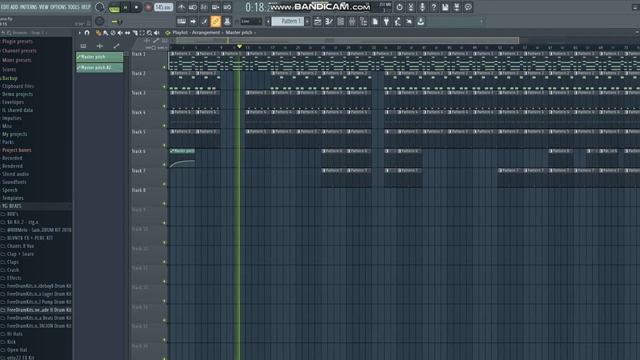Toggle wait for input to start playing

pyautogui.click(x=193, y=7)
